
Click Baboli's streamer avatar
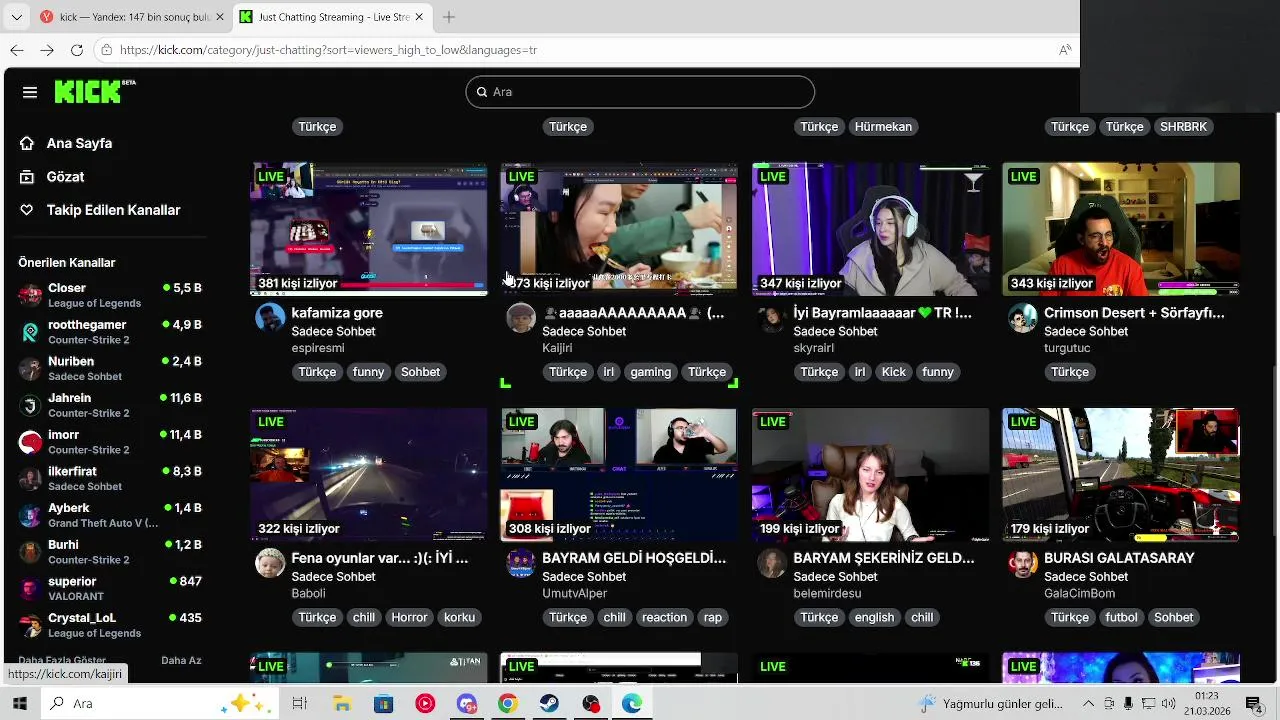270,563
